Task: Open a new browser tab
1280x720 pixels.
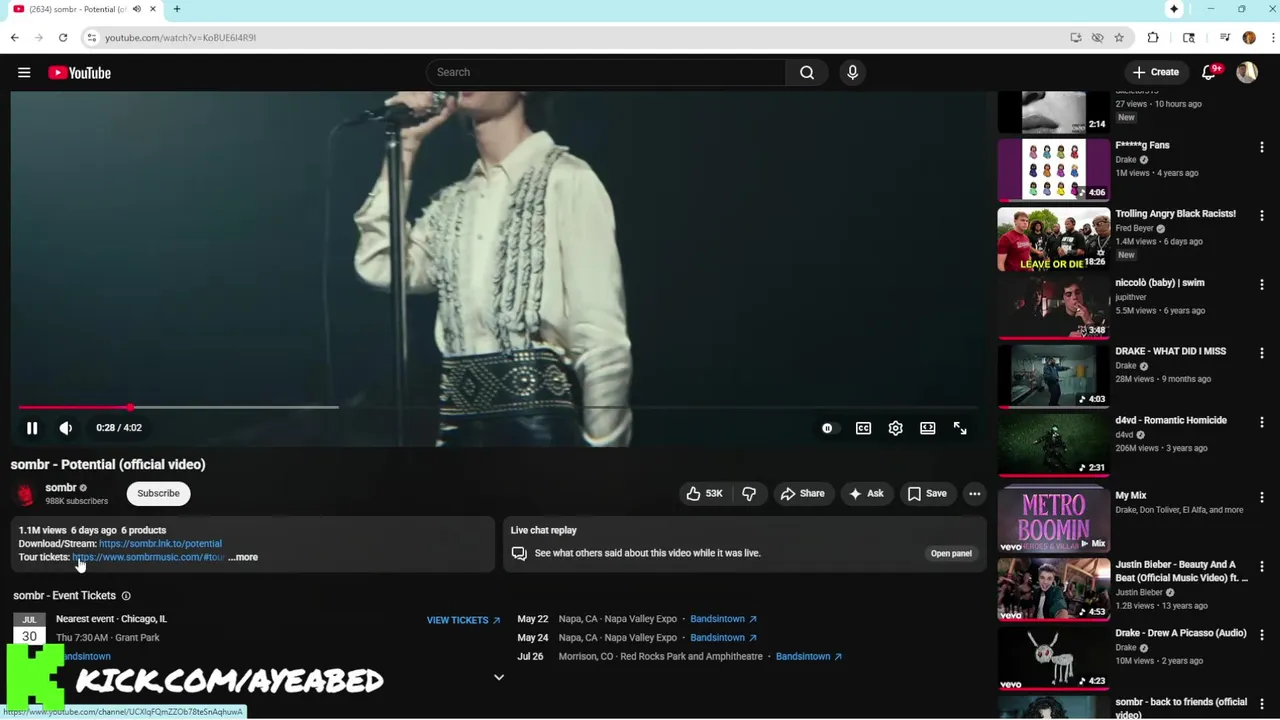Action: [x=176, y=9]
